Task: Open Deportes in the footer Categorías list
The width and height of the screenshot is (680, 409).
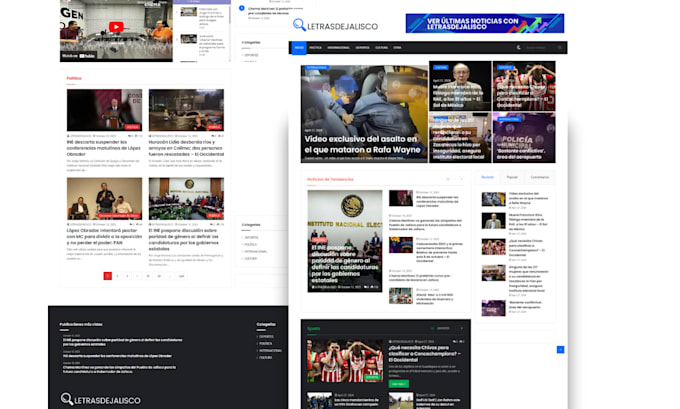Action: [x=266, y=337]
